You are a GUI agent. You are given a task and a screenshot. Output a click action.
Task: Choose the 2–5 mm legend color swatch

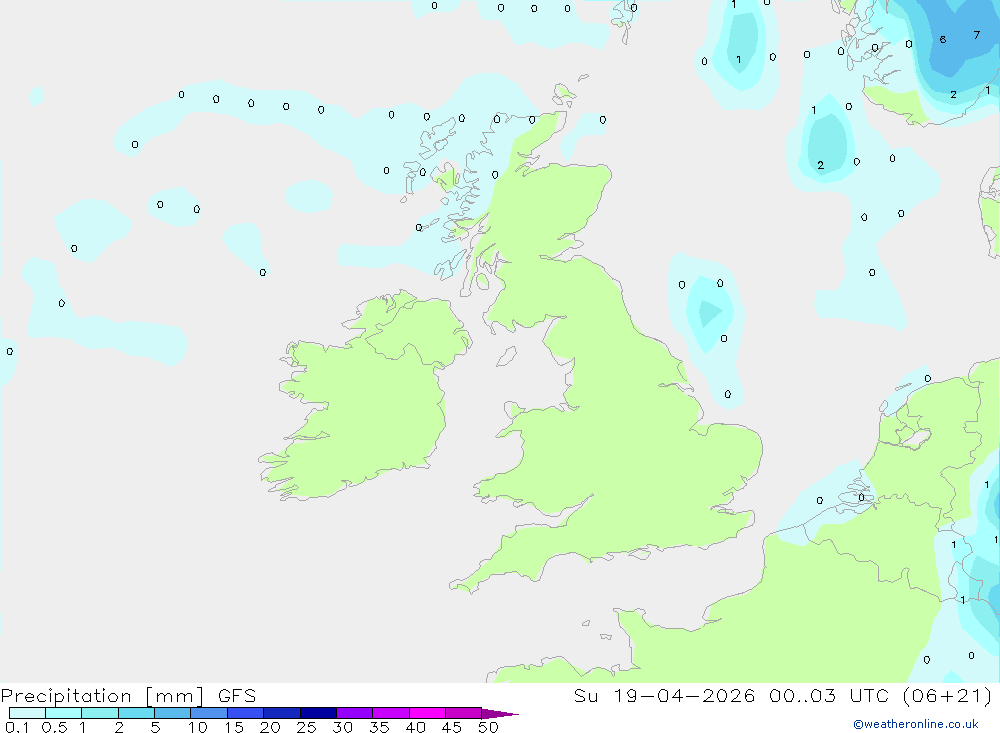[x=136, y=713]
